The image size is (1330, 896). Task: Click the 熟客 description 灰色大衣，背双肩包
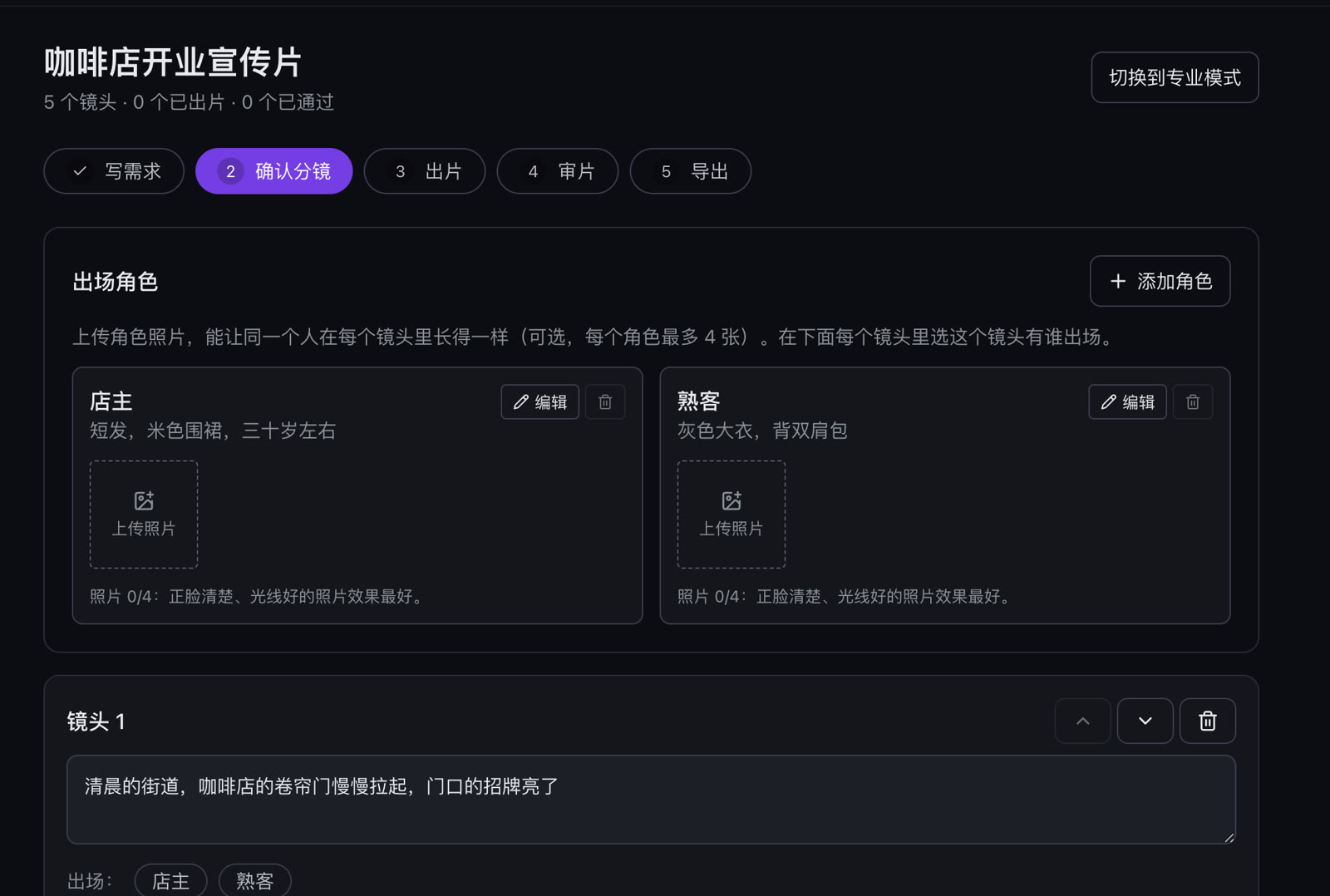[762, 431]
